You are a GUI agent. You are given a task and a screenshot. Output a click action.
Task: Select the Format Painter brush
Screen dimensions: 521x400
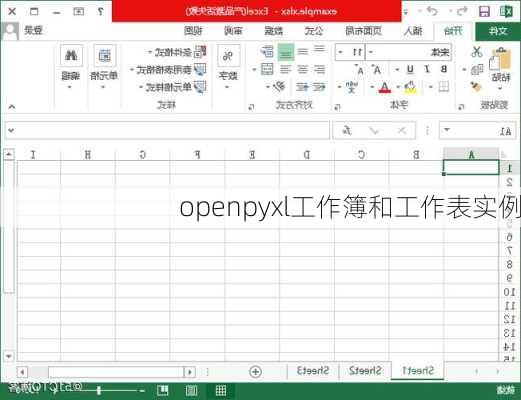pos(477,87)
